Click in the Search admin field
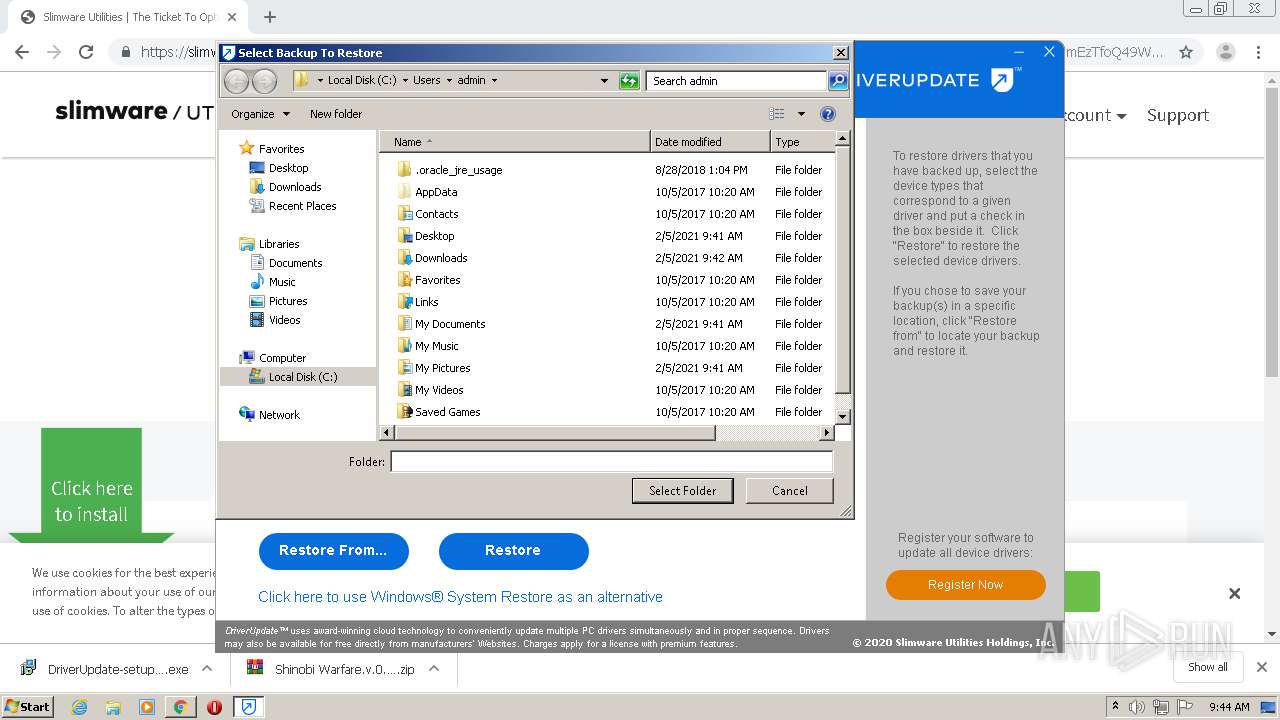The image size is (1280, 720). pyautogui.click(x=736, y=81)
